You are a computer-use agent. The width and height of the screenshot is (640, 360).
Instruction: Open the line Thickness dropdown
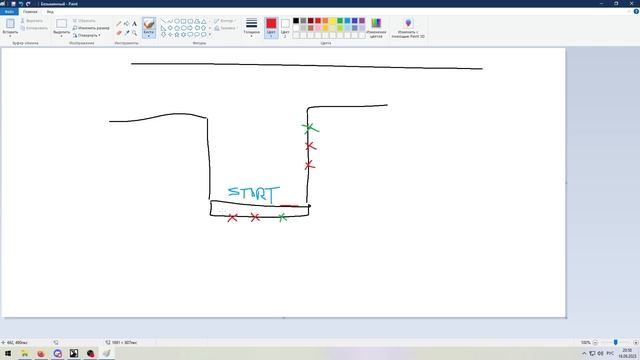[x=252, y=28]
